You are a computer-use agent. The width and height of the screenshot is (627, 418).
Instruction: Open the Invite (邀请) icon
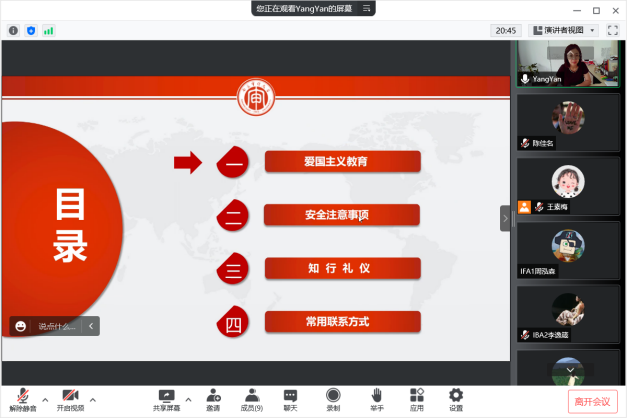pyautogui.click(x=213, y=397)
